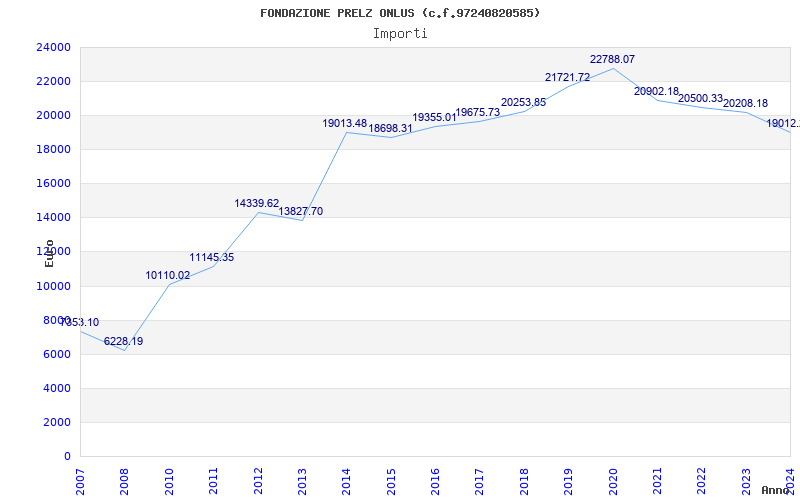
Task: Click data label 22788.07
Action: (612, 59)
